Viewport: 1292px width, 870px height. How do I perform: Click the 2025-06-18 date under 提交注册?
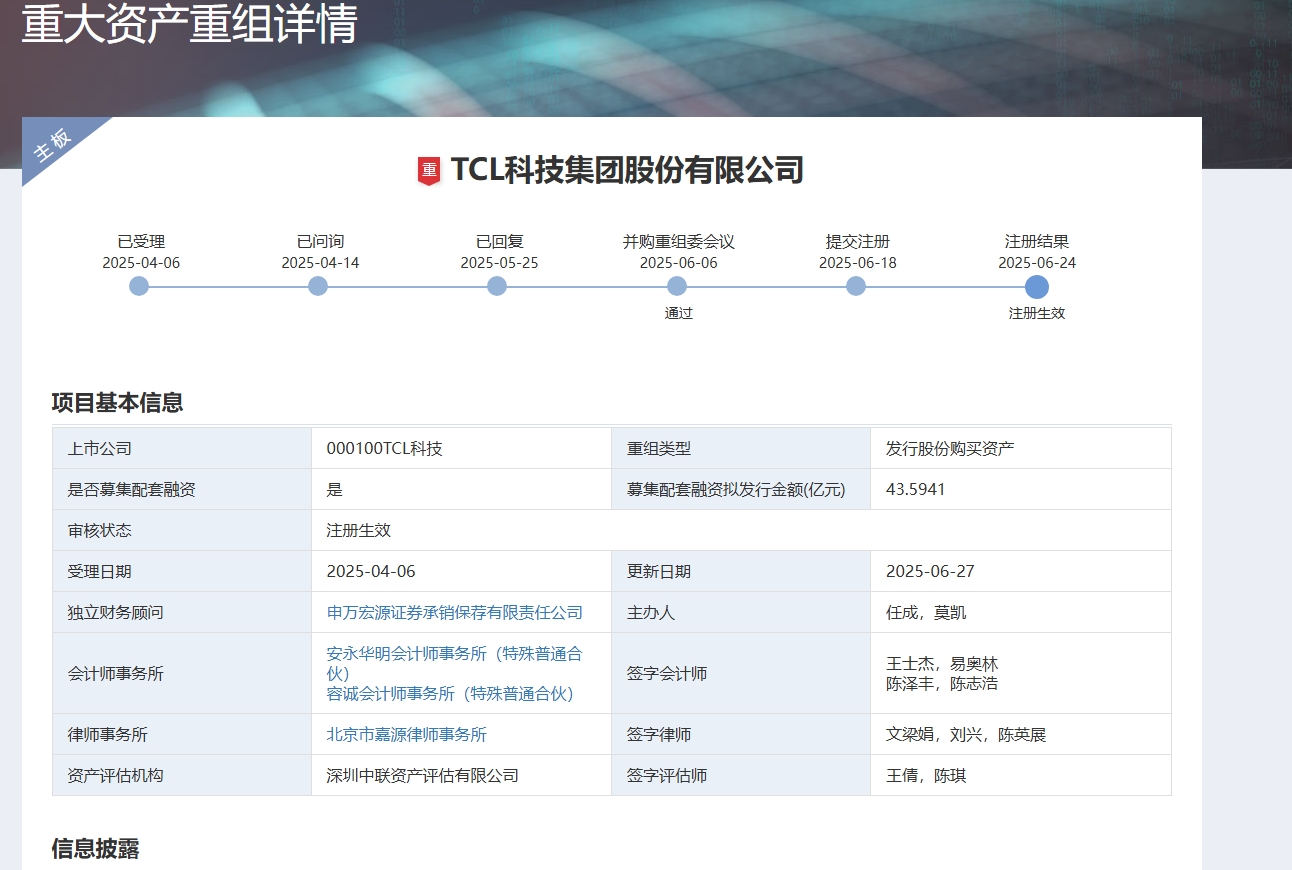(858, 263)
